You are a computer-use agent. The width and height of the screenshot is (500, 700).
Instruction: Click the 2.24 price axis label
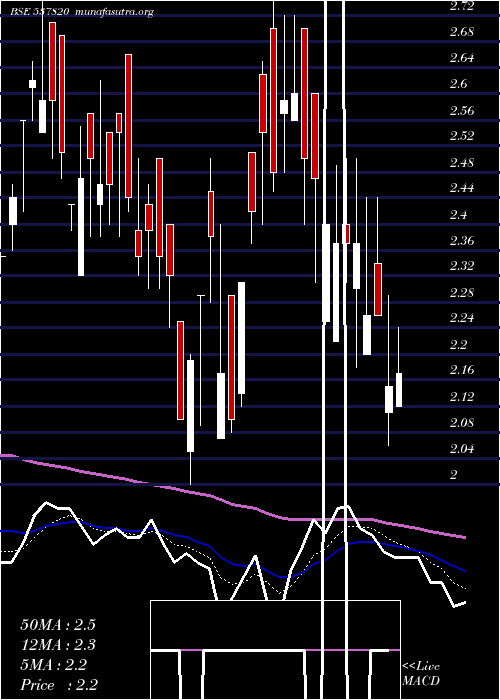coord(462,319)
